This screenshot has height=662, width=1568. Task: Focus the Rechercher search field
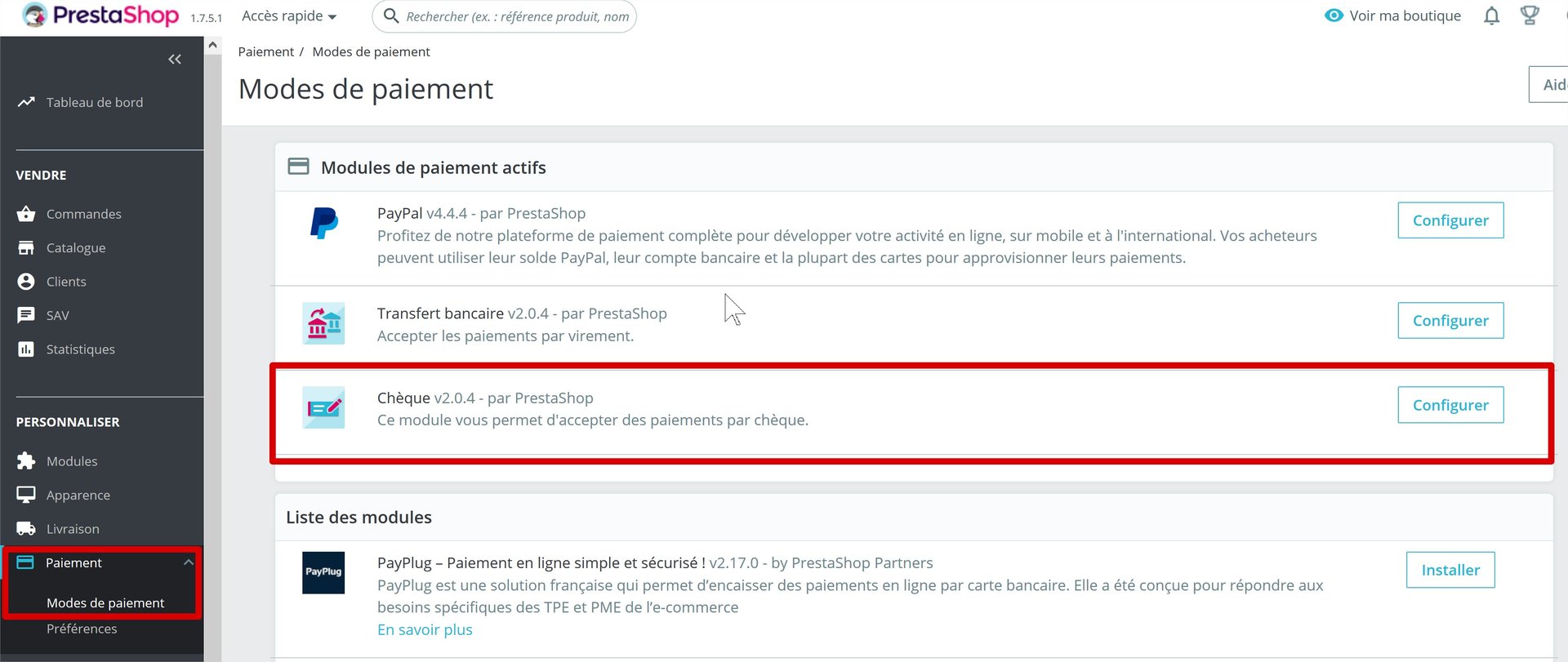pyautogui.click(x=517, y=16)
